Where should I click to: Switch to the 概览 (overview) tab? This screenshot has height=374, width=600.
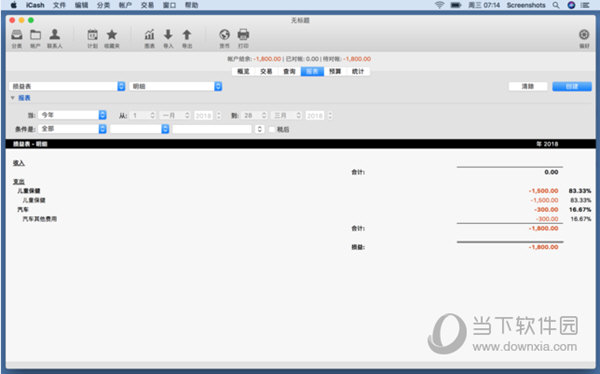click(243, 72)
